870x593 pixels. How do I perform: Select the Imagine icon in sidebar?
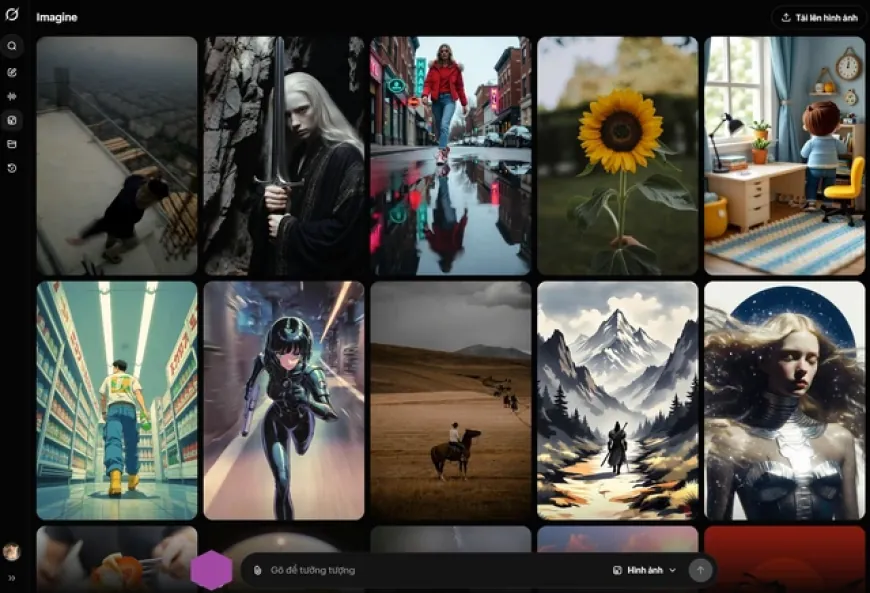pos(12,120)
